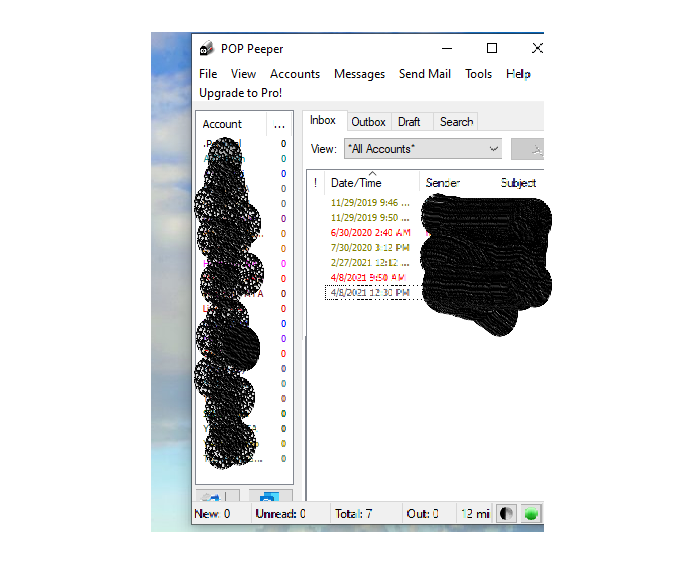
Task: Click the POP Peeper mailbox title icon
Action: tap(206, 48)
